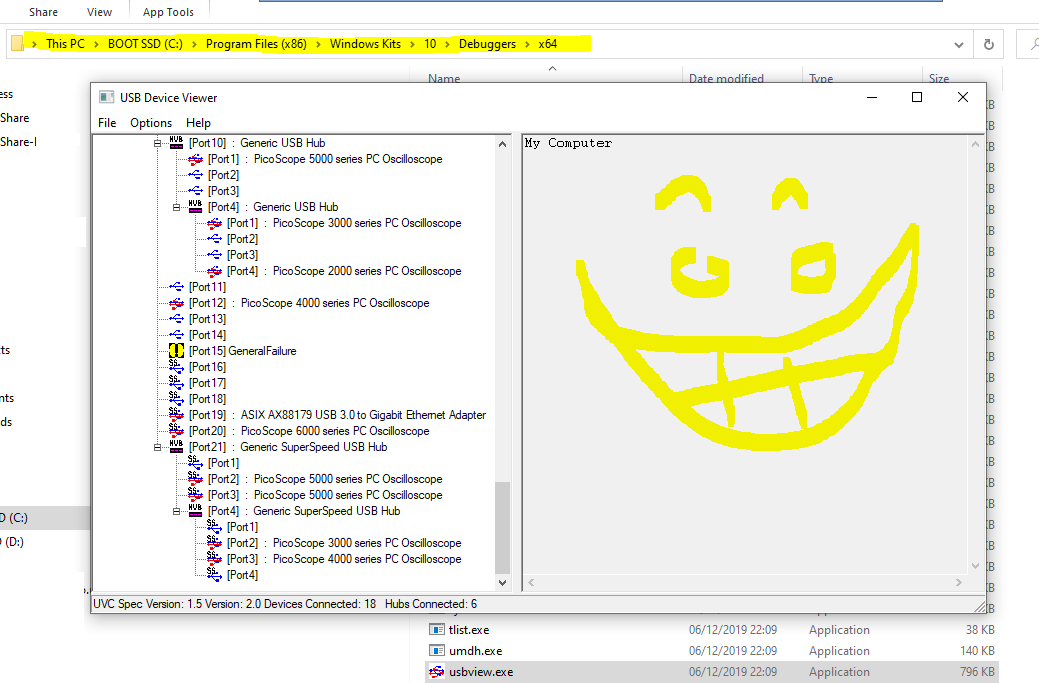The height and width of the screenshot is (683, 1039).
Task: Expand the chevron after Debuggers in breadcrumb
Action: [527, 44]
